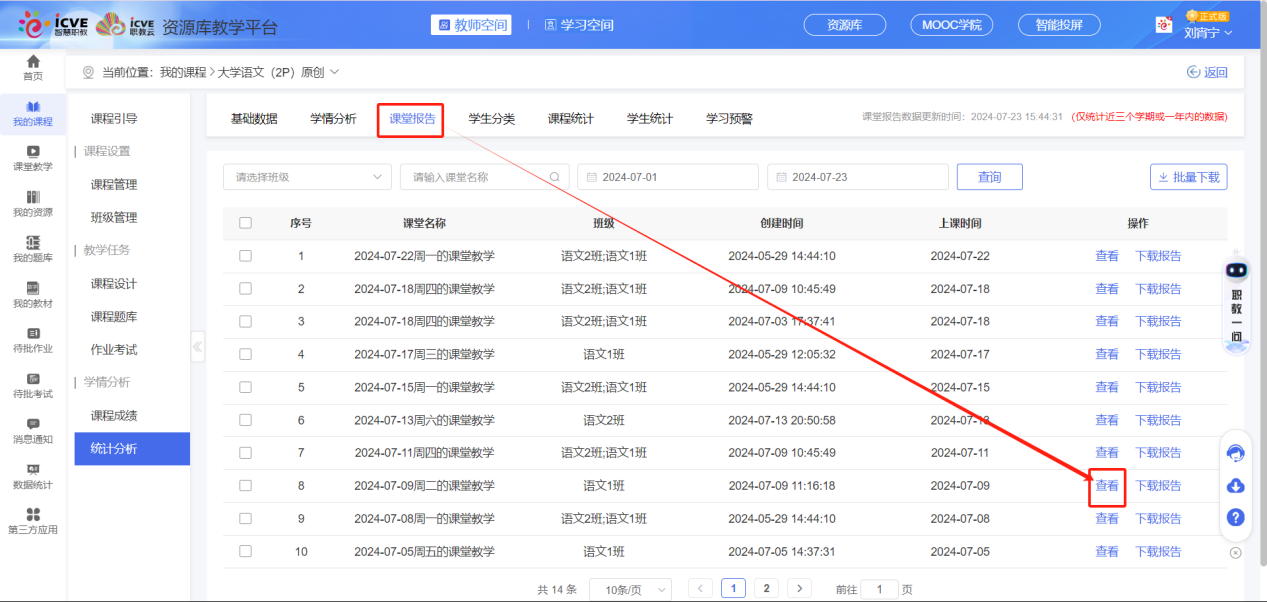Viewport: 1267px width, 602px height.
Task: Tick the checkbox for 2024-07-09周二的课堂教学
Action: coord(245,485)
